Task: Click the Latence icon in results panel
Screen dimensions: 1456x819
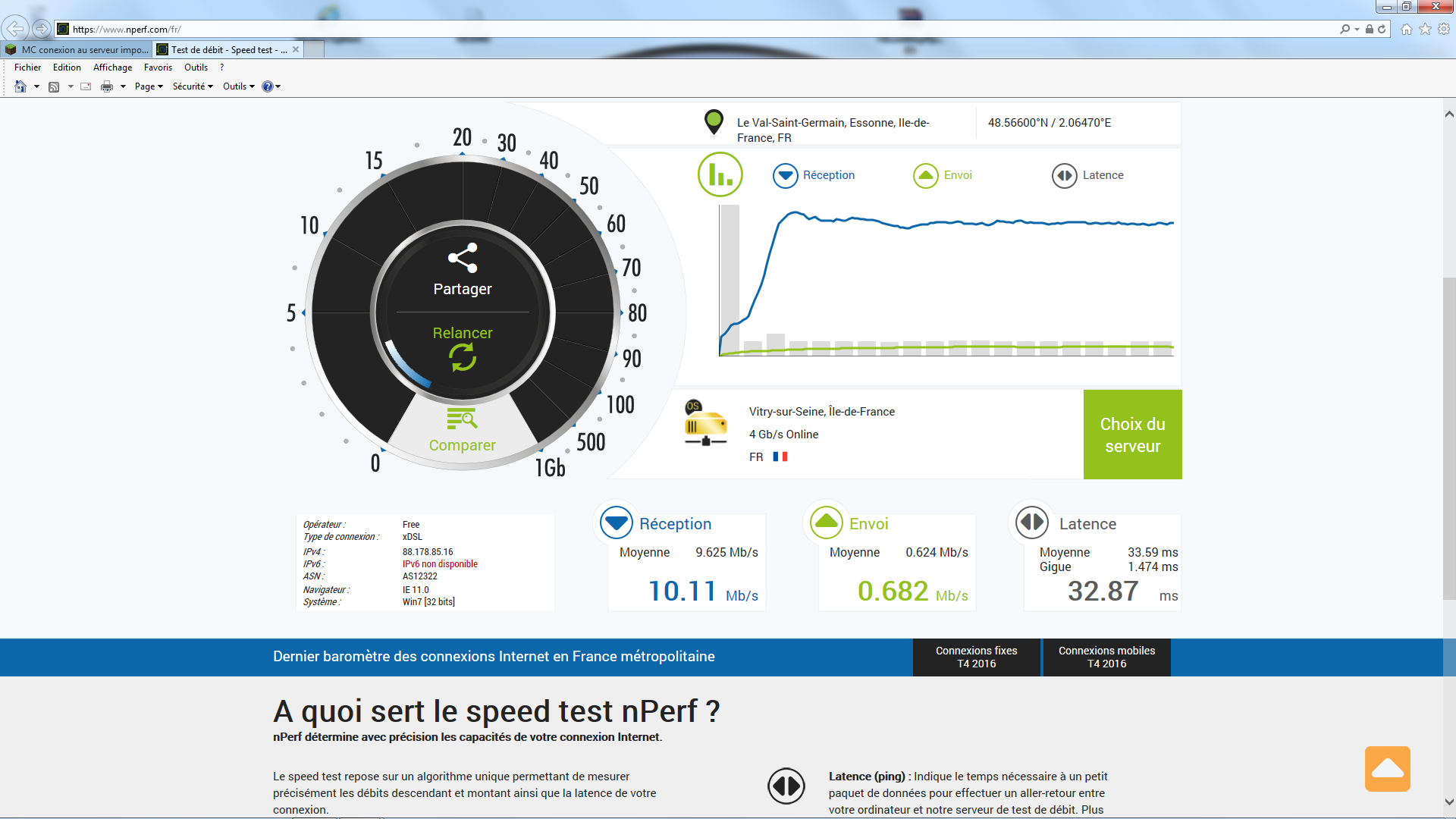Action: pos(1032,522)
